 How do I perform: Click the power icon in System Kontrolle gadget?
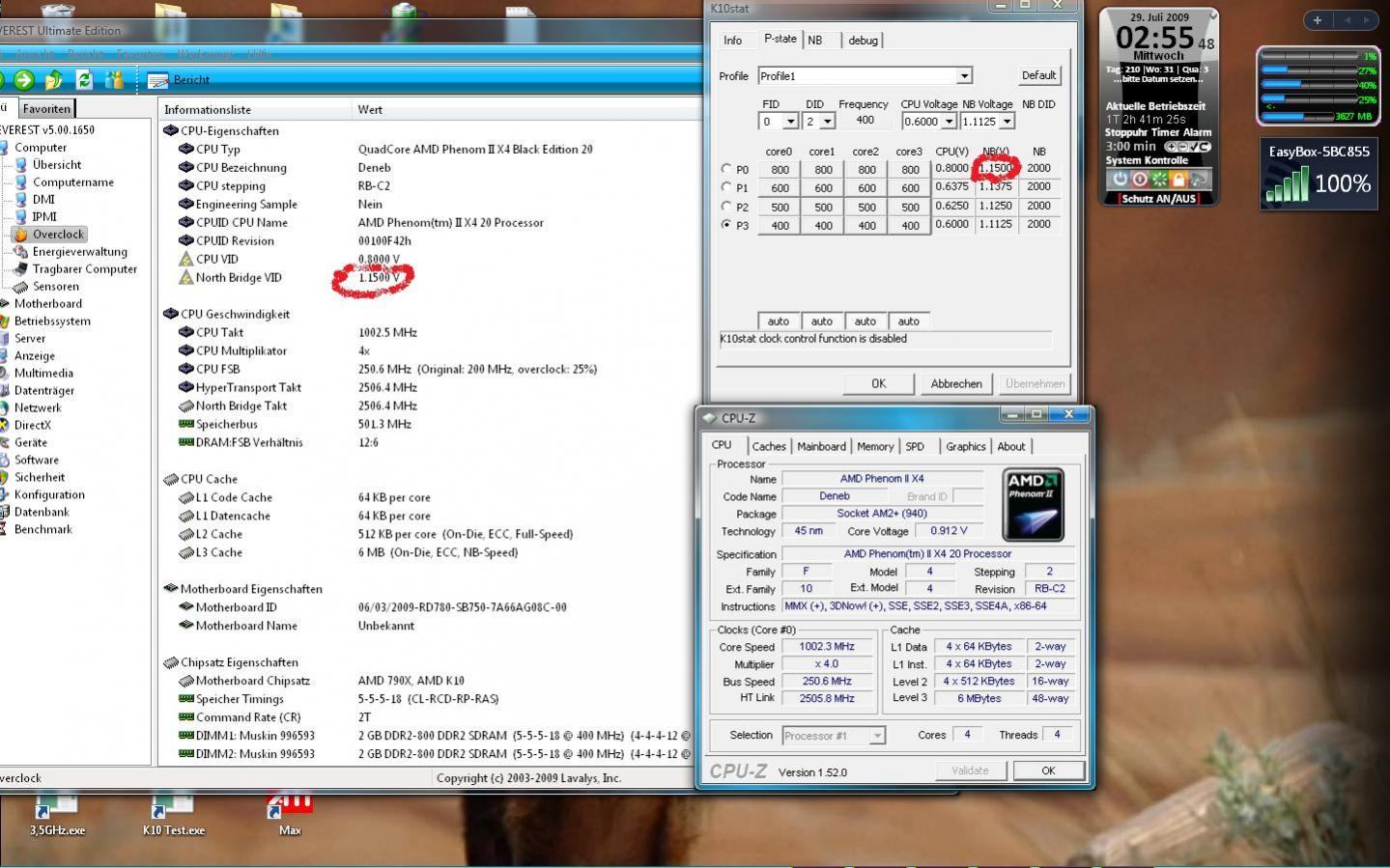1120,179
